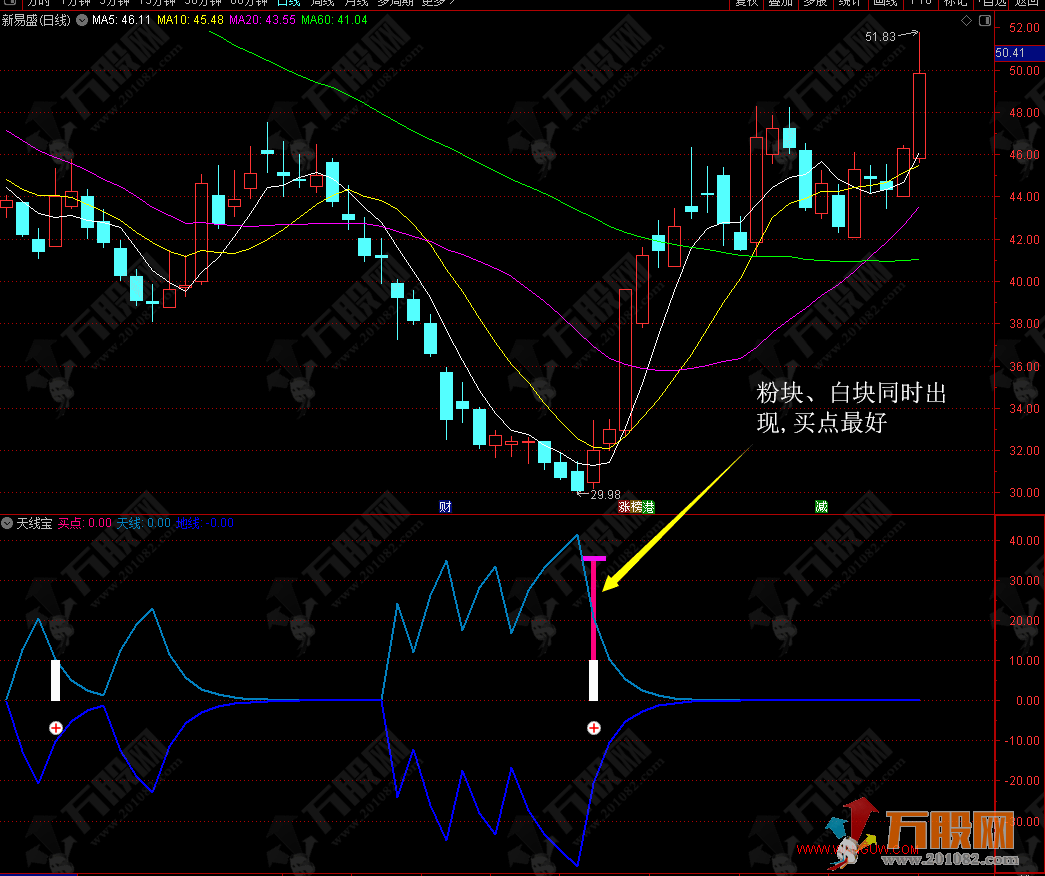Select the yellow MA10: 45.48 readout

[x=191, y=20]
